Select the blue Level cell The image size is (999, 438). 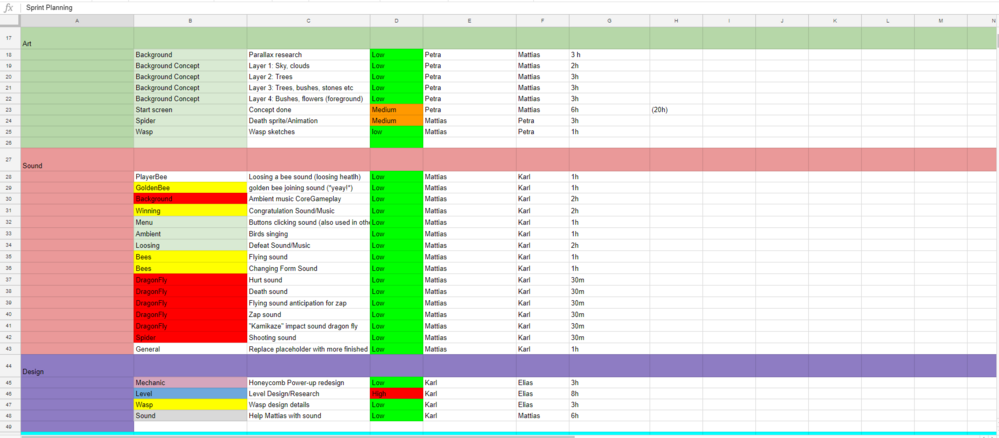pos(190,393)
